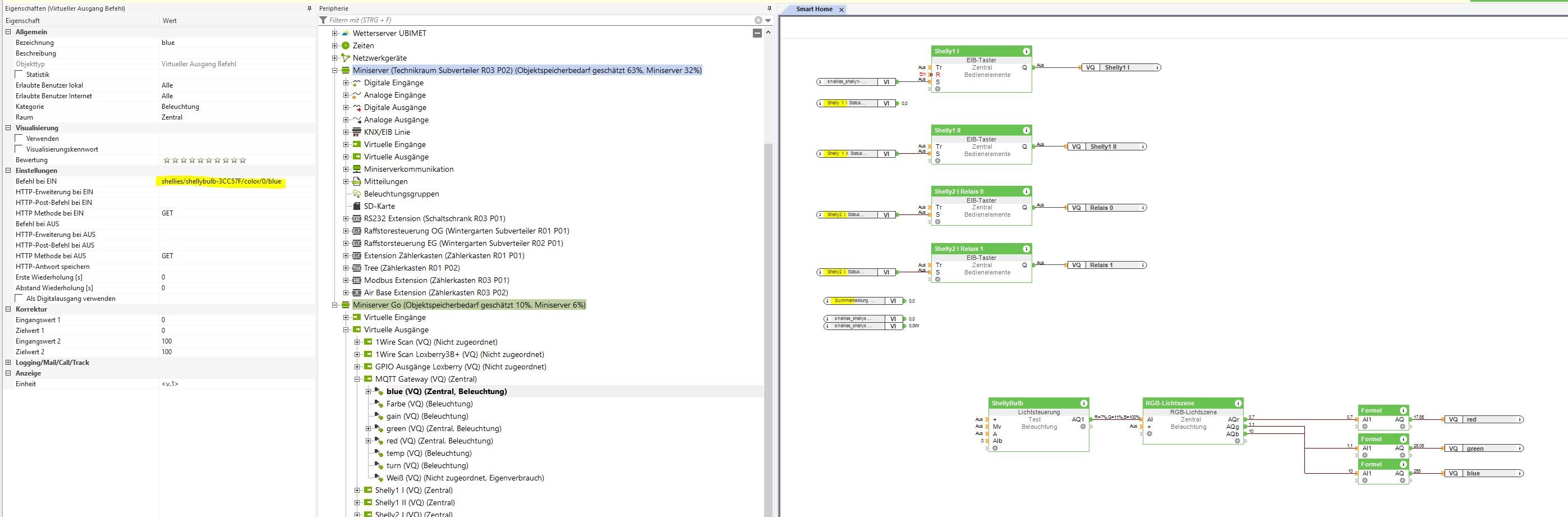The height and width of the screenshot is (517, 1568).
Task: Expand the Virtuelle Eingänge node under Miniserver Go
Action: (346, 317)
